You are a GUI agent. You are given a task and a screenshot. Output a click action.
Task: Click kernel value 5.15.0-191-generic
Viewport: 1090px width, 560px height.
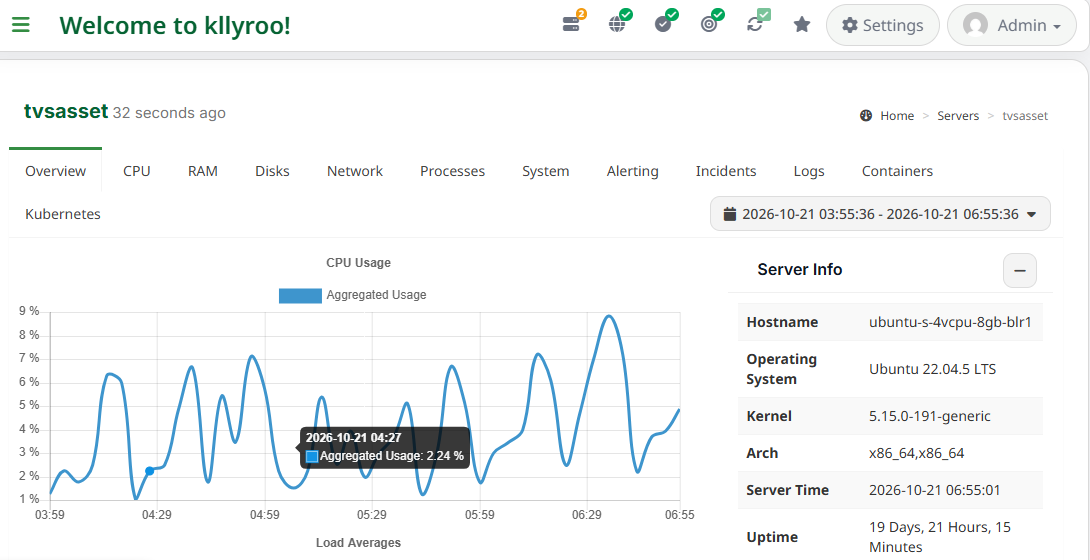[930, 416]
